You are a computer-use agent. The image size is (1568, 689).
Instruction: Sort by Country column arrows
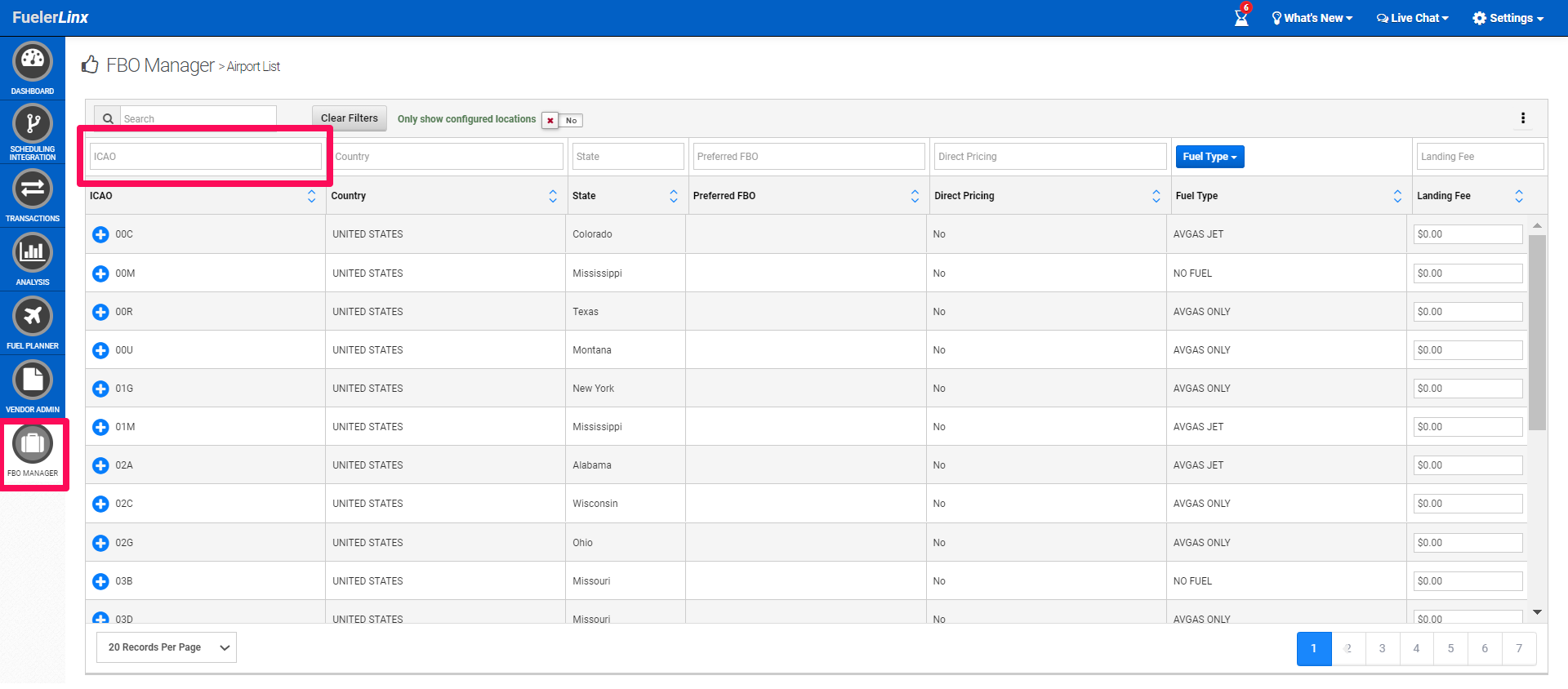click(553, 196)
